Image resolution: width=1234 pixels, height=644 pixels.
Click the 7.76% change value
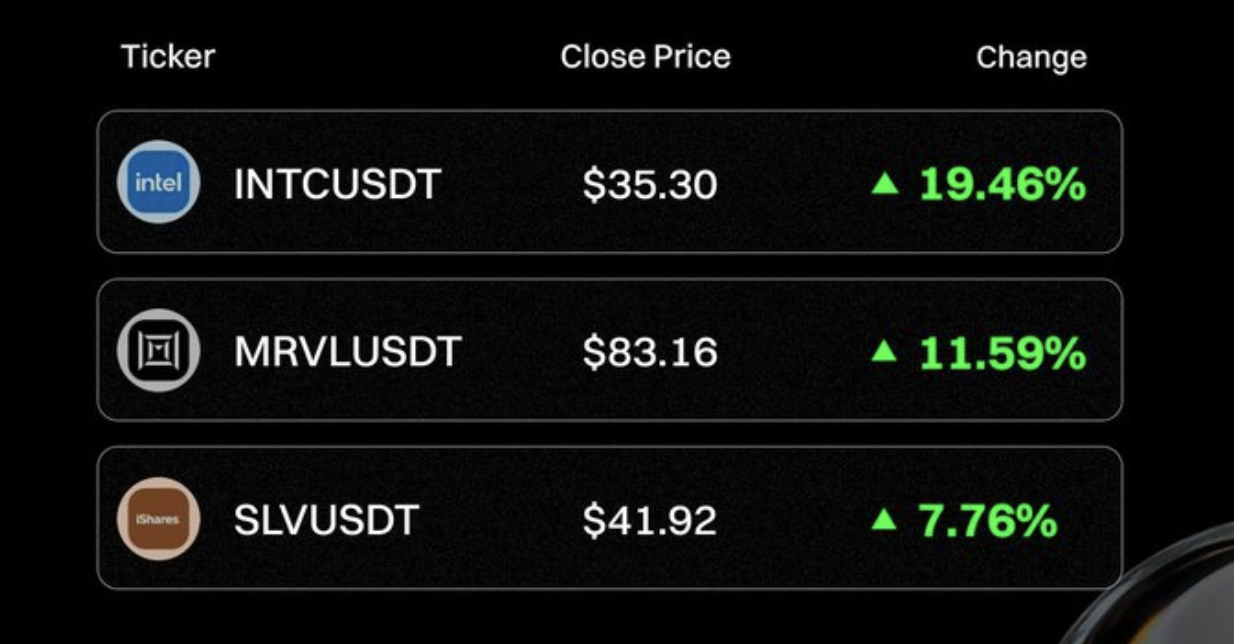[x=988, y=520]
